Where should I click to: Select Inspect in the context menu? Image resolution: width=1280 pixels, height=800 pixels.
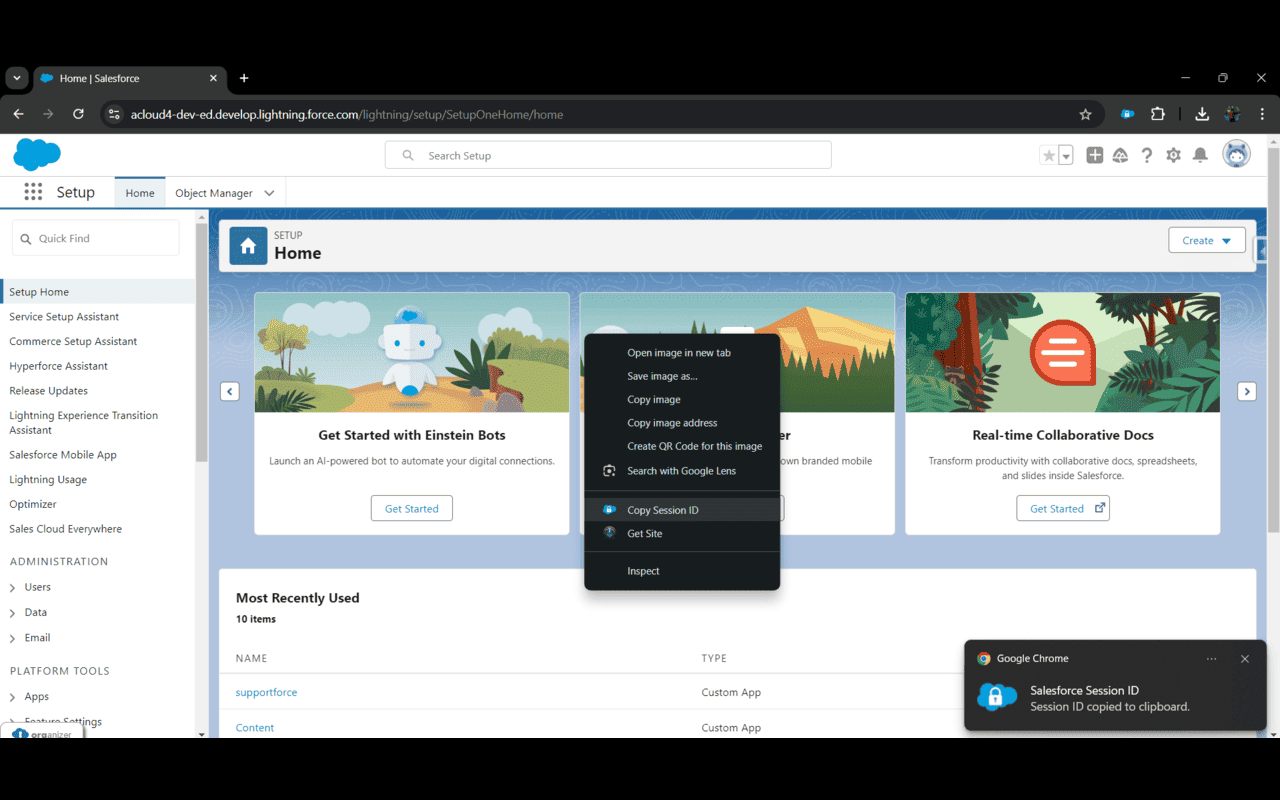point(682,571)
